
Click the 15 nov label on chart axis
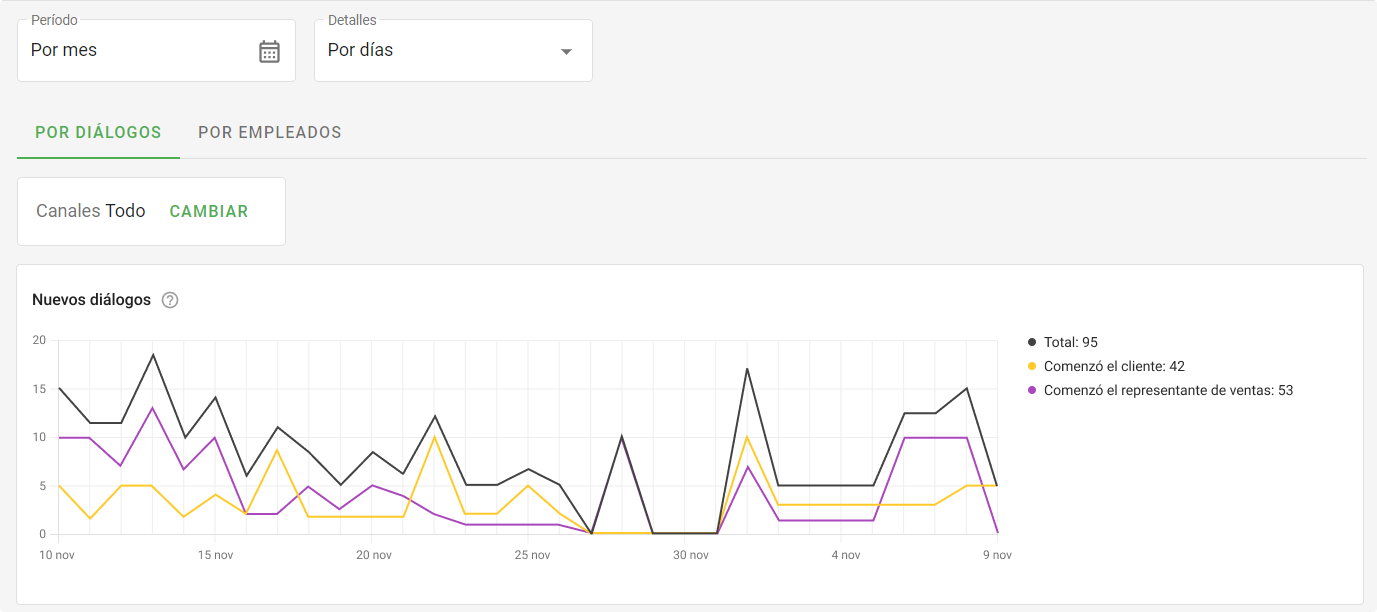[x=215, y=555]
